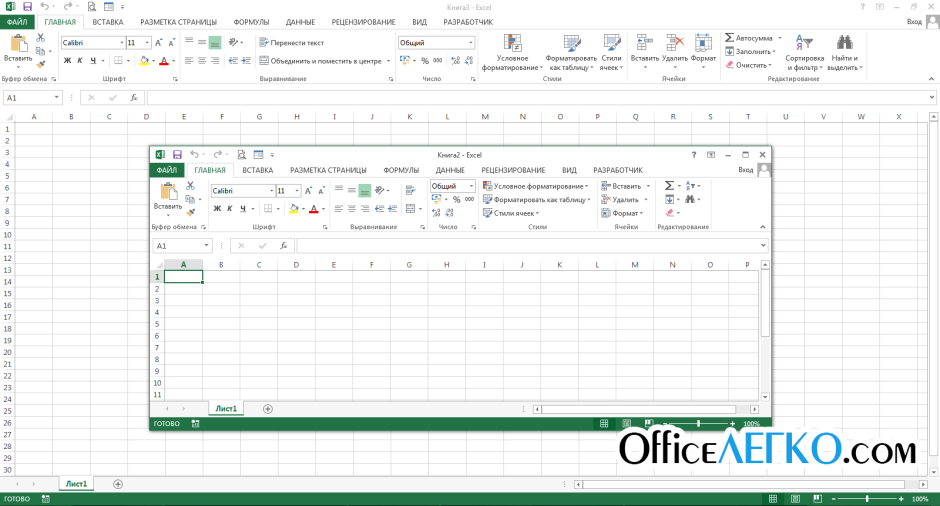This screenshot has width=940, height=506.
Task: Add new sheet in Книга2 window
Action: coord(268,409)
